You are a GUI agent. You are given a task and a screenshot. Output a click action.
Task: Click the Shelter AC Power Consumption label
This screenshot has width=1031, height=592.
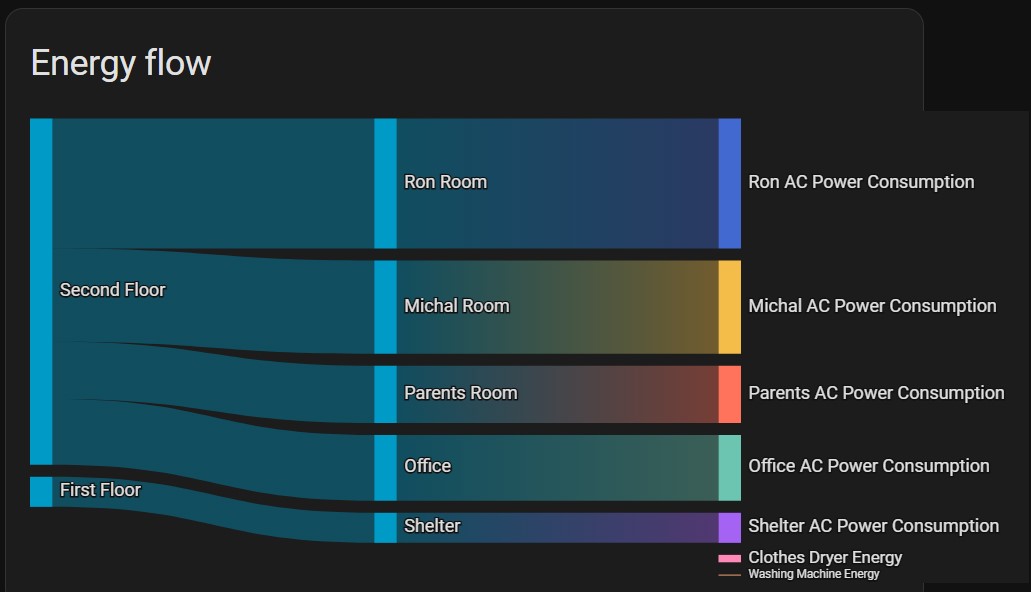(x=873, y=526)
